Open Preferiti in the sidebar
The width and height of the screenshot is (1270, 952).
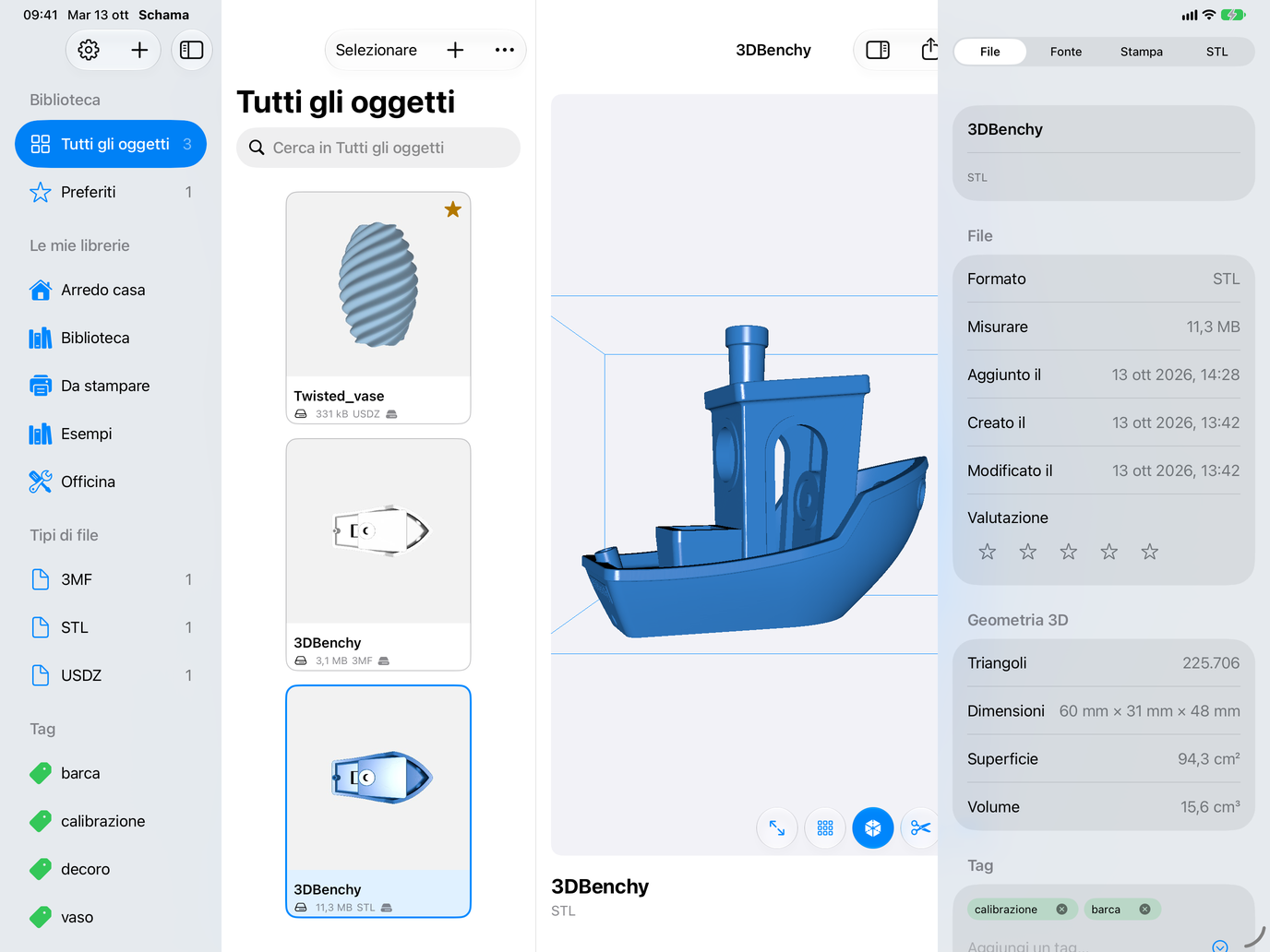pyautogui.click(x=111, y=192)
